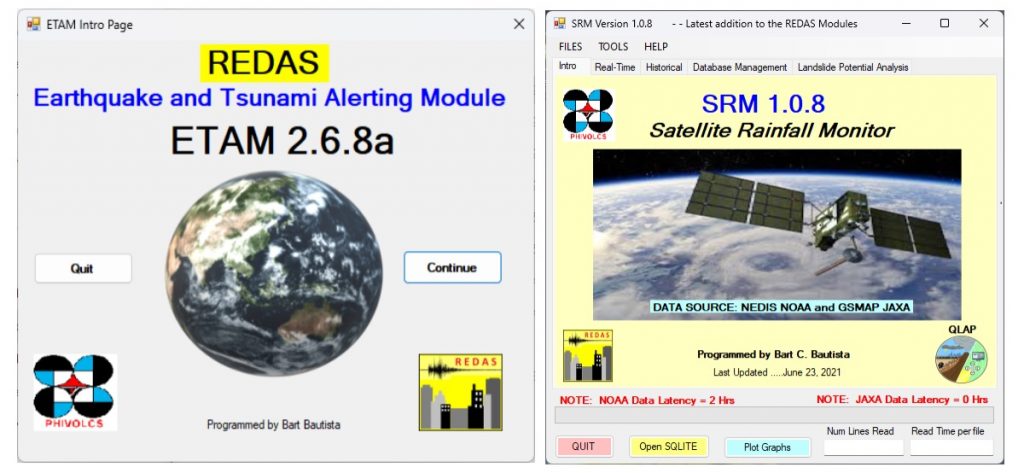The width and height of the screenshot is (1024, 473).
Task: Click 'NOTE: NOAA Data Latency = 2 Hrs'
Action: [647, 400]
